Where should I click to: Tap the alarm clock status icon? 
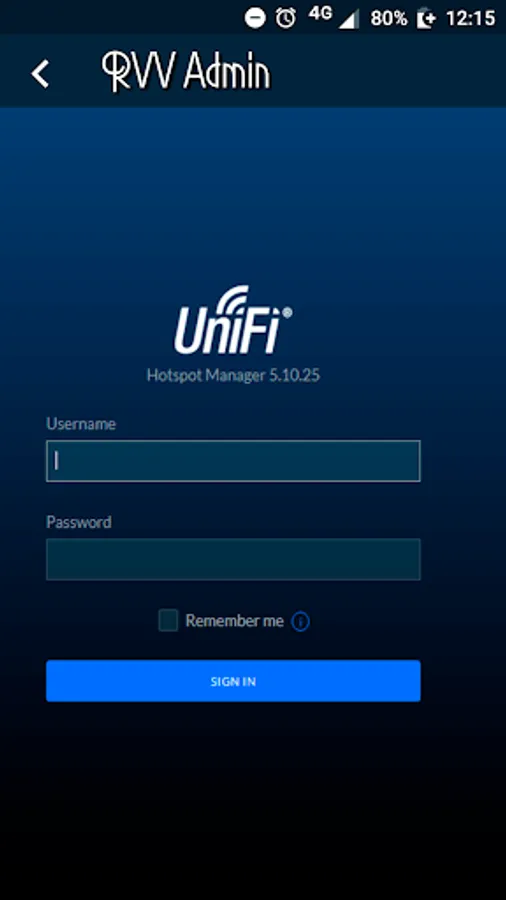pos(286,18)
